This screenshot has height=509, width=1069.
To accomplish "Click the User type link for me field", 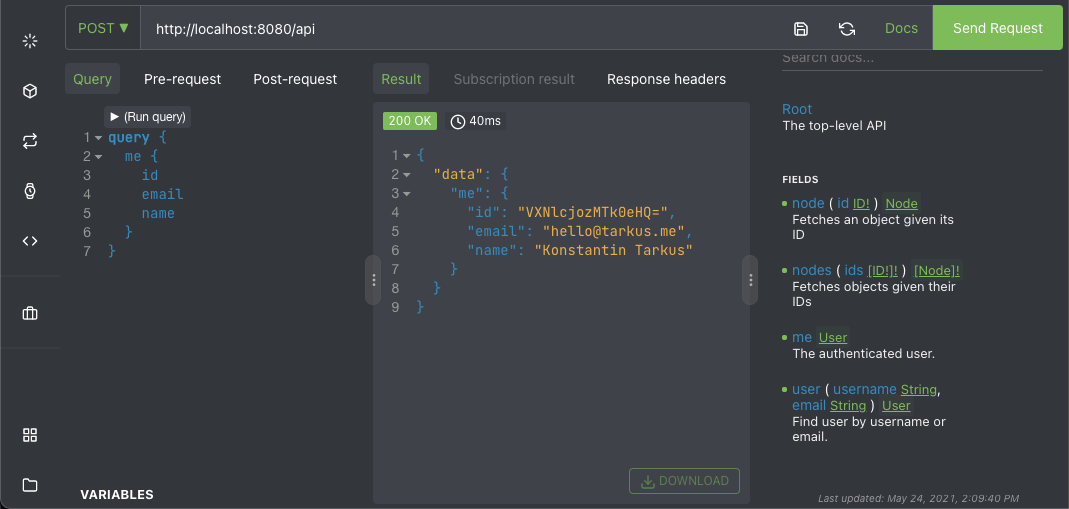I will pos(833,338).
